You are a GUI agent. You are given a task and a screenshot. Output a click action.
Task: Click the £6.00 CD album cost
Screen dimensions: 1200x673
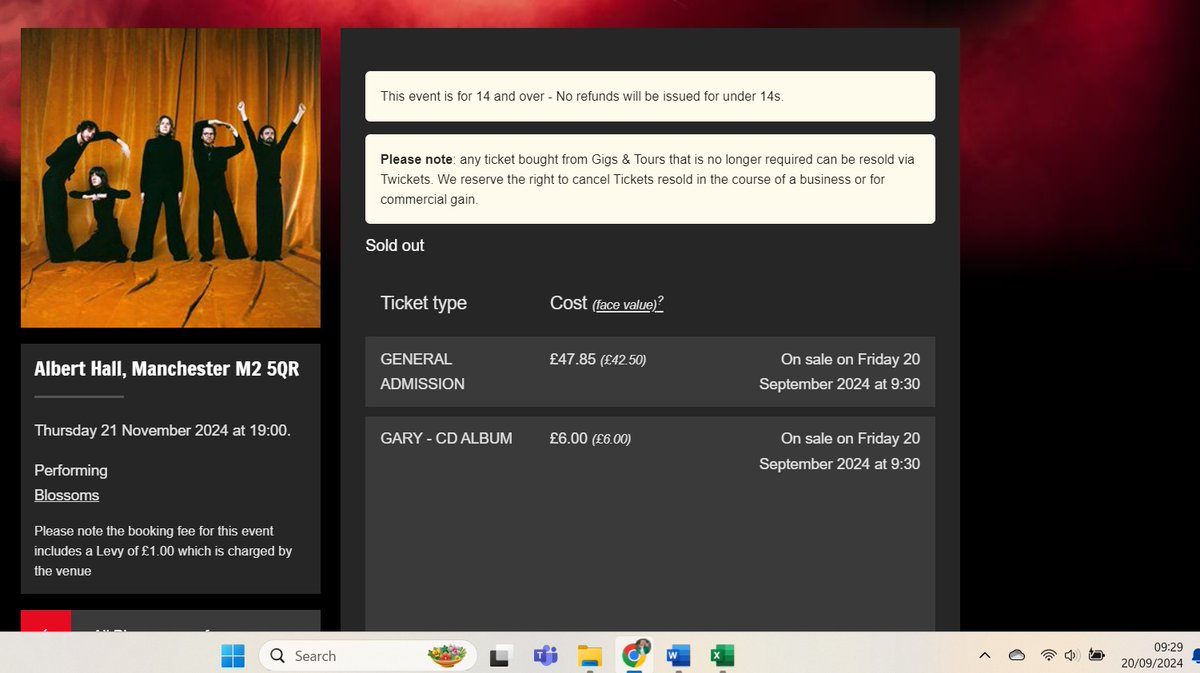568,438
